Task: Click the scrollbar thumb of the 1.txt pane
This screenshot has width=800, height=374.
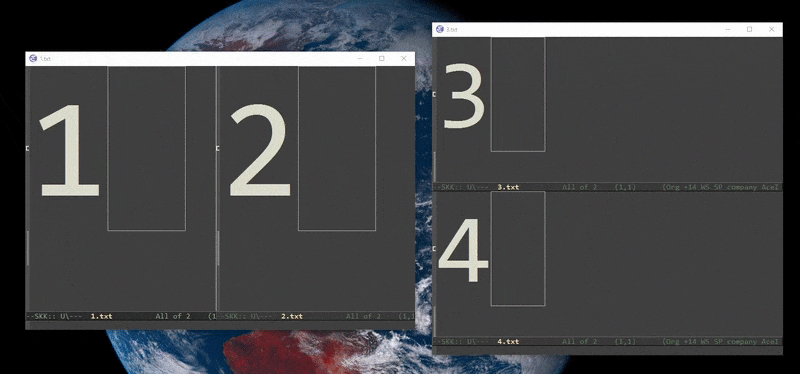Action: pyautogui.click(x=28, y=248)
